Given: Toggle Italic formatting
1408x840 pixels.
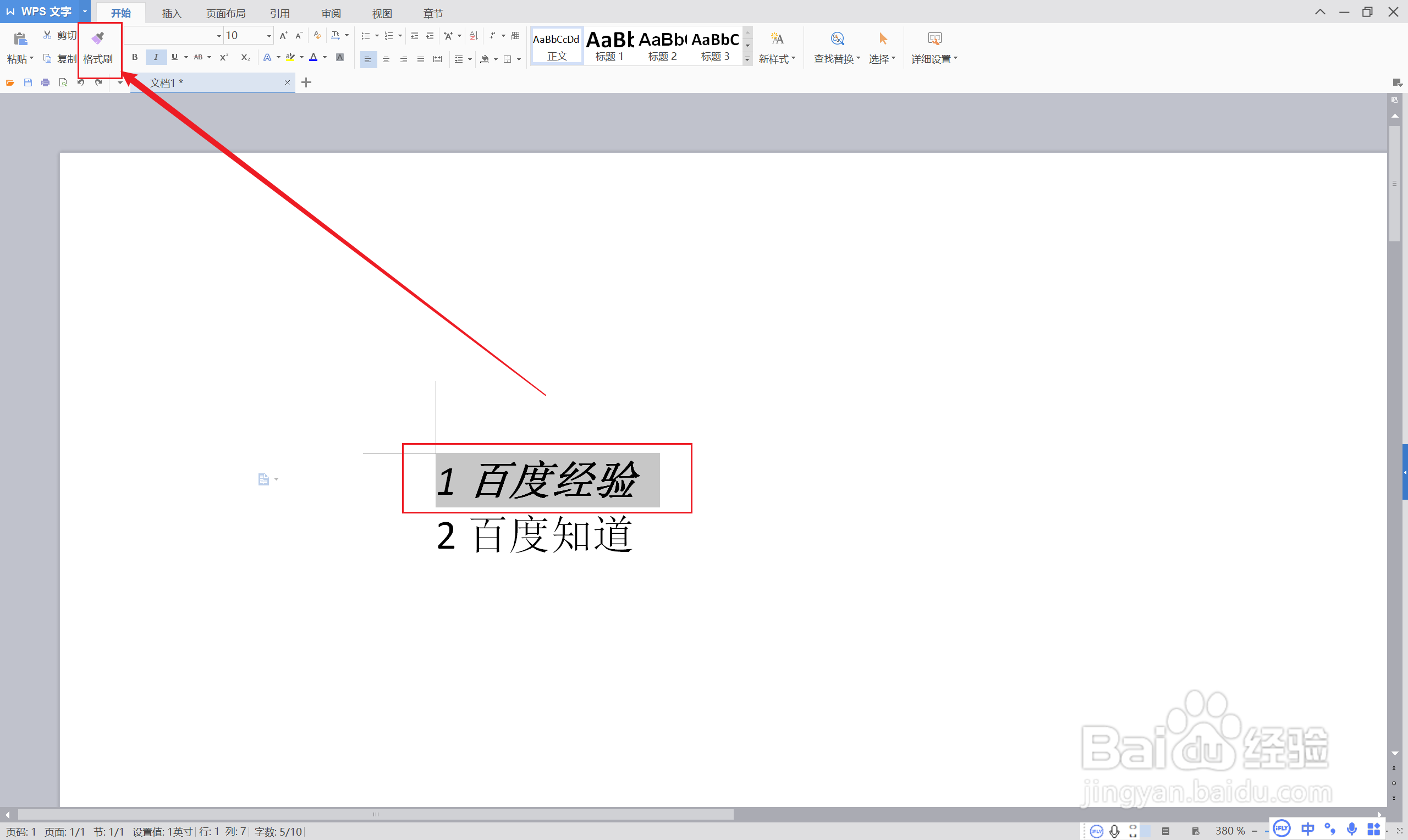Looking at the screenshot, I should coord(156,57).
